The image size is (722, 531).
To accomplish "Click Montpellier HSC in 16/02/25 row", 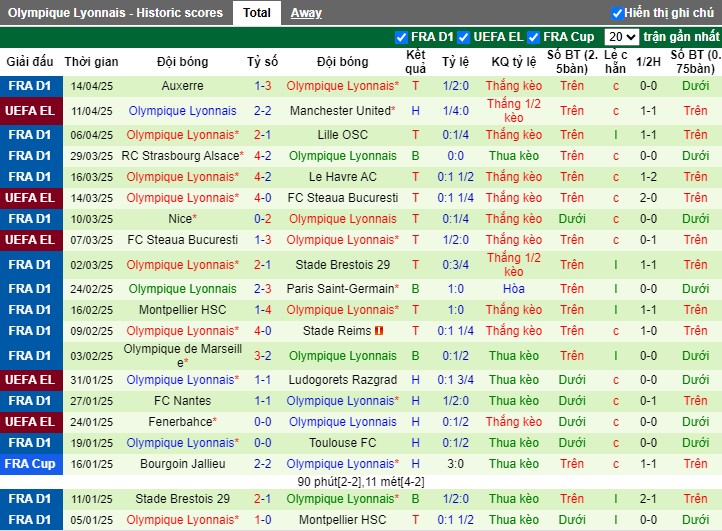I will click(182, 309).
